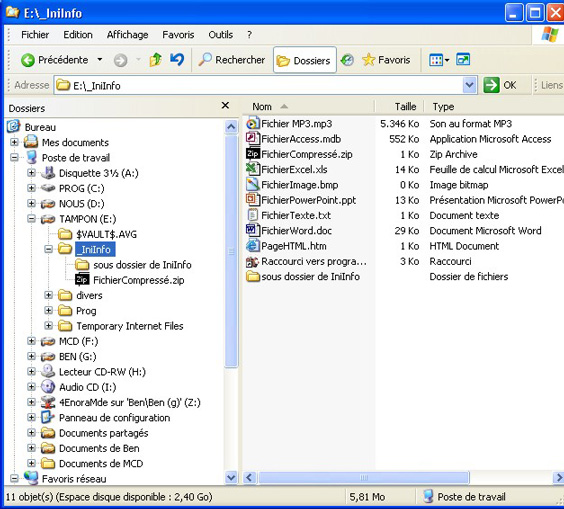This screenshot has width=564, height=509.
Task: Open the Affichage views icon dropdown
Action: point(439,60)
